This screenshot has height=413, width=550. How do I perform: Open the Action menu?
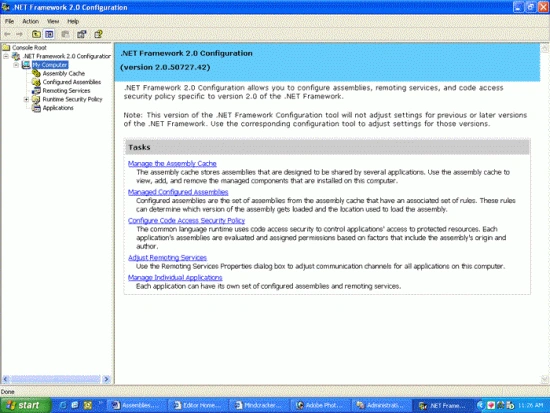click(31, 21)
